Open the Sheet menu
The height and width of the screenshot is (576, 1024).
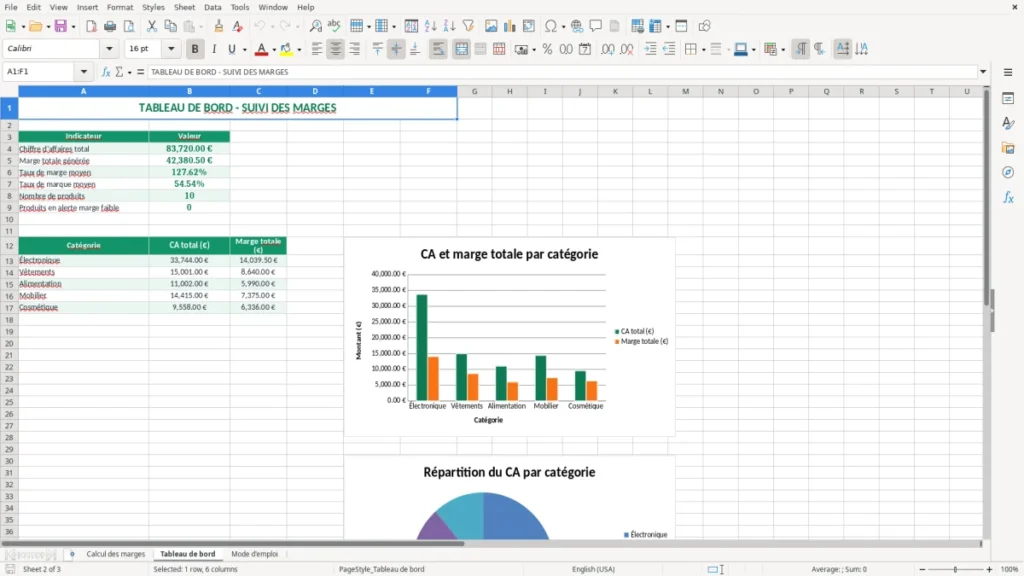click(x=184, y=7)
